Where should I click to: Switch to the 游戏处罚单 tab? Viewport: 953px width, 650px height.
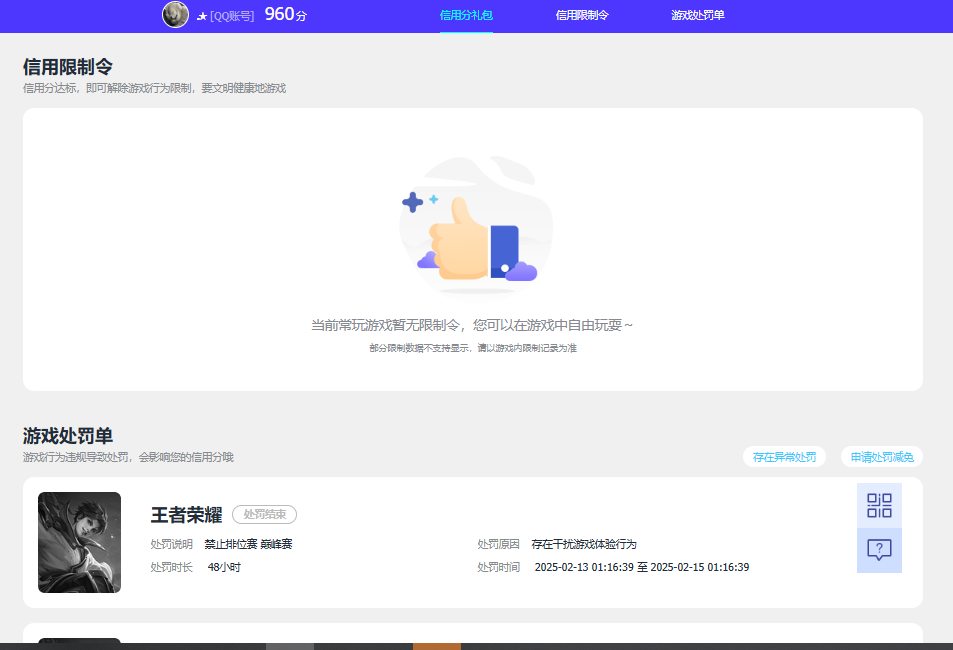coord(698,15)
